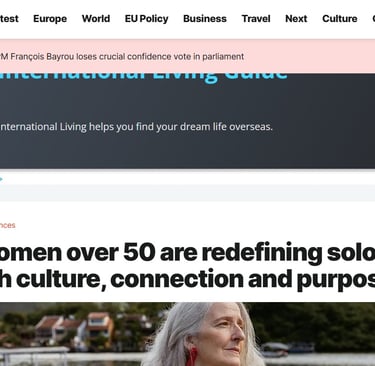The width and height of the screenshot is (375, 366).
Task: Open the Culture section
Action: [339, 19]
